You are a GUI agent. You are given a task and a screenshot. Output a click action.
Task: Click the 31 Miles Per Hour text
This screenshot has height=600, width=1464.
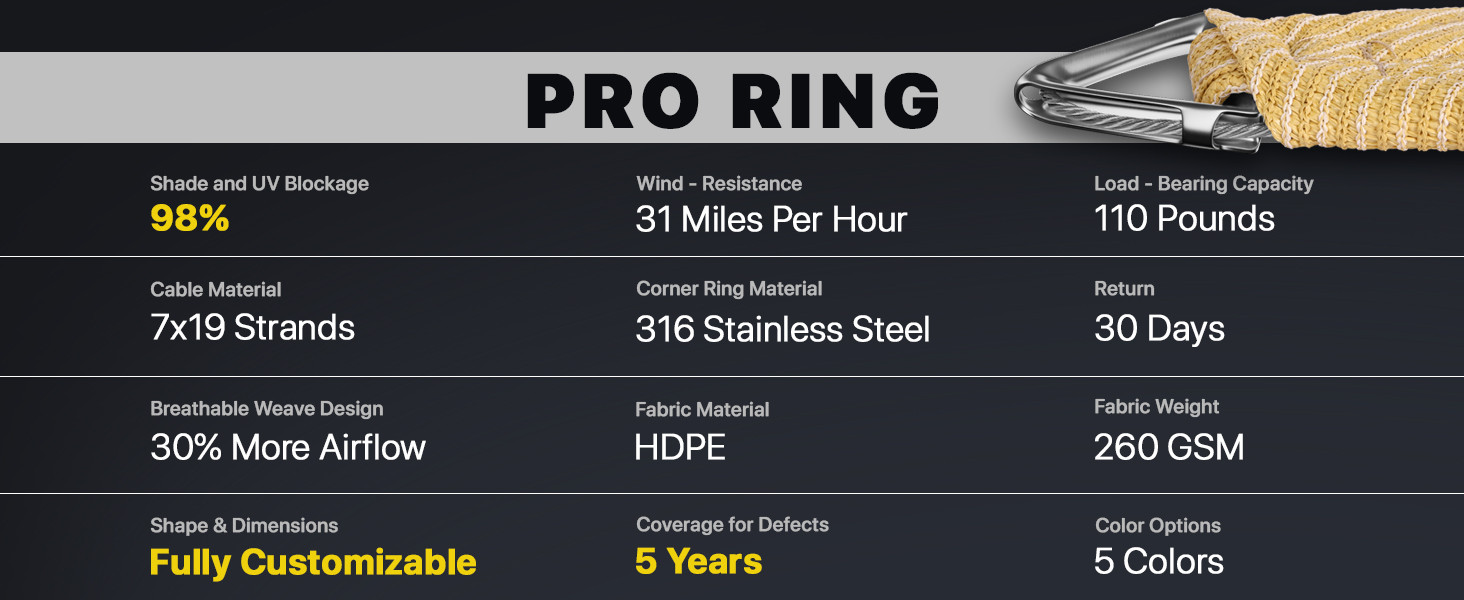[x=771, y=220]
